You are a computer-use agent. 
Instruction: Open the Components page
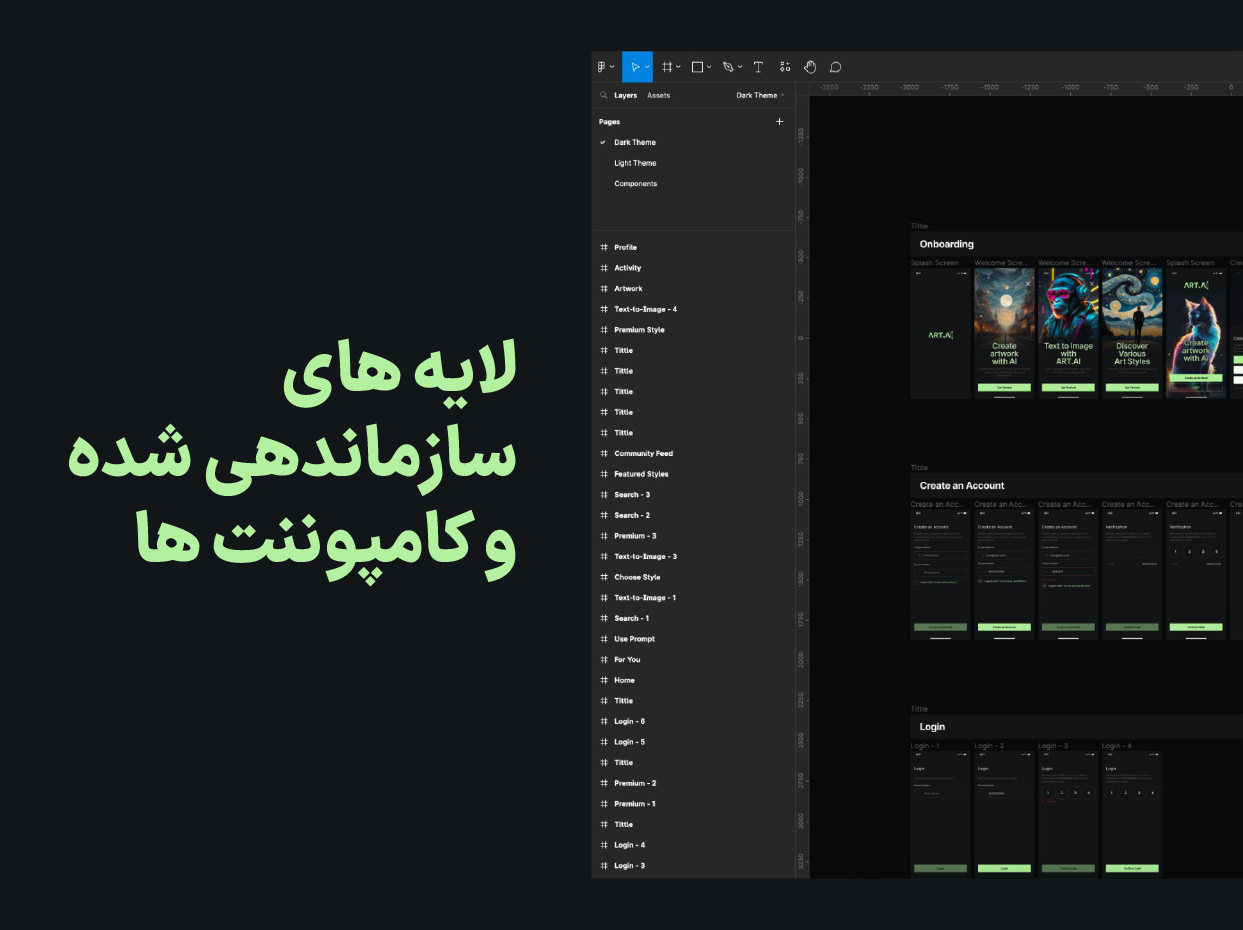(x=635, y=184)
